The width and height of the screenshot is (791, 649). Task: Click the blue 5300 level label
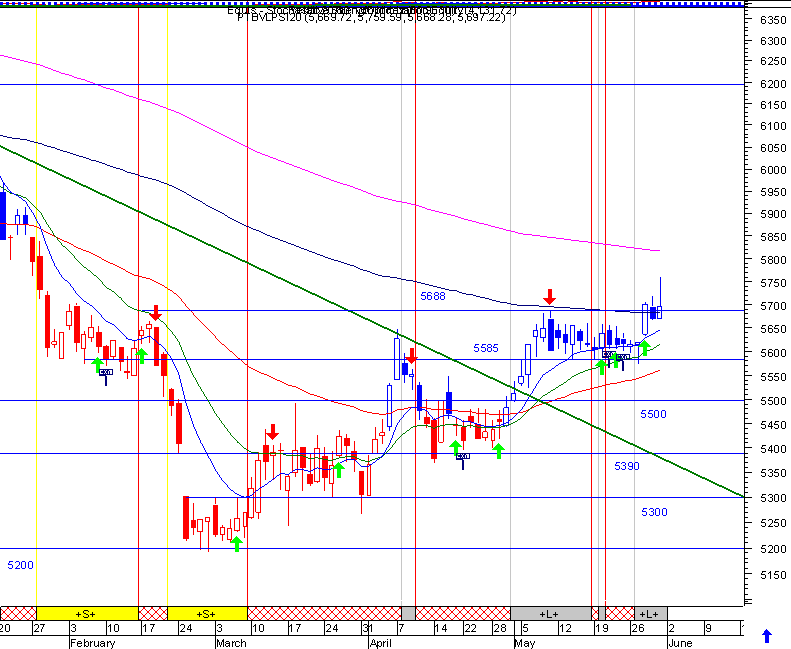point(654,512)
